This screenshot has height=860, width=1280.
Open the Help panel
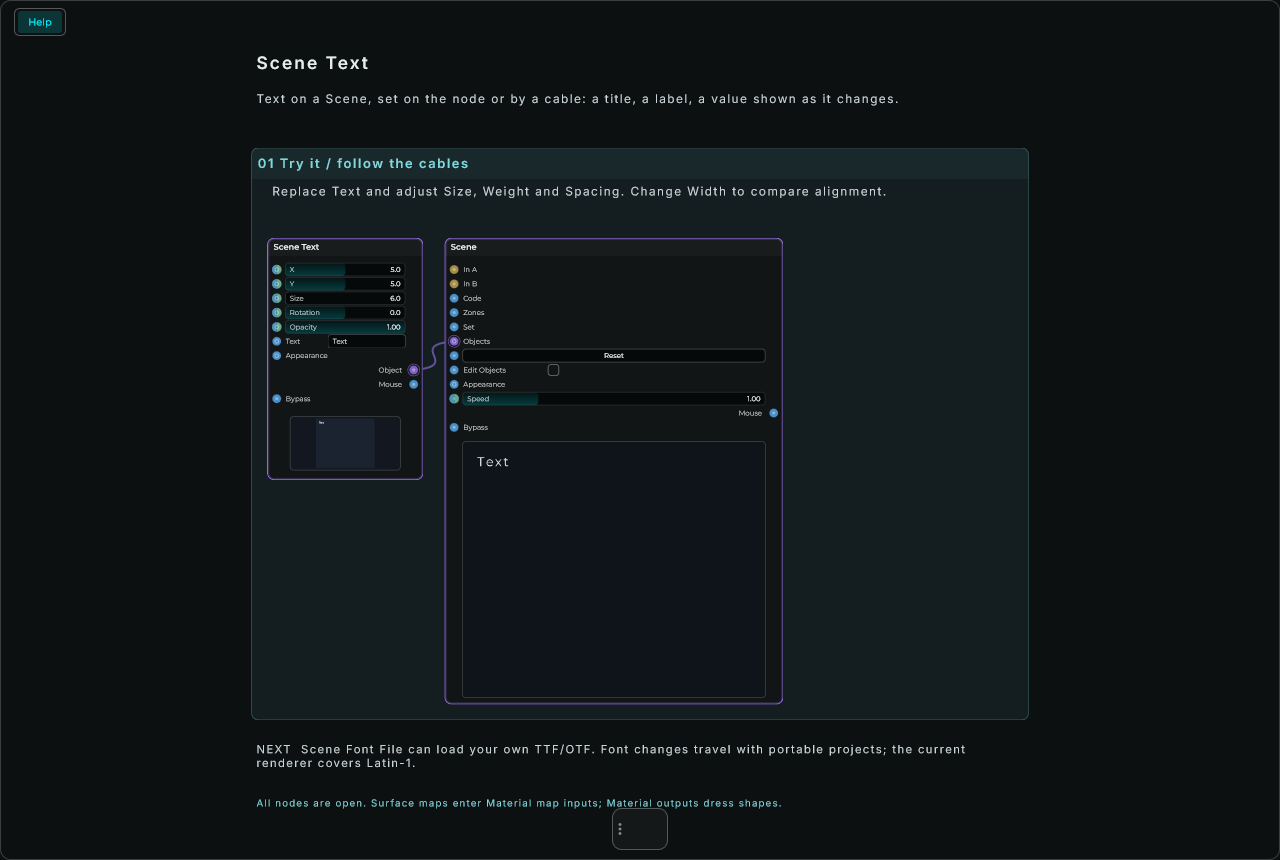pyautogui.click(x=40, y=22)
